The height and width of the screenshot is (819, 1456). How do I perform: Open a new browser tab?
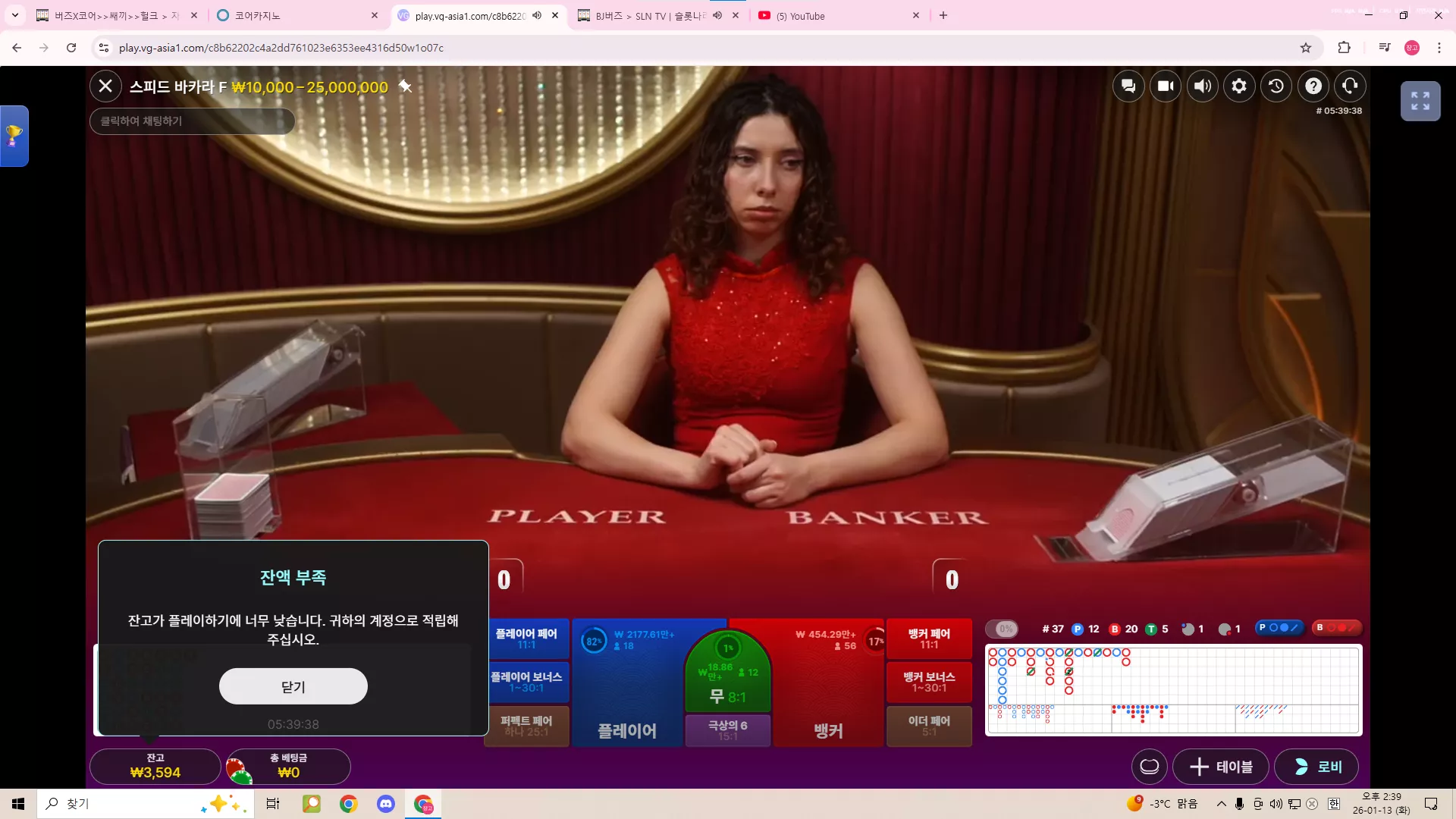pyautogui.click(x=943, y=15)
